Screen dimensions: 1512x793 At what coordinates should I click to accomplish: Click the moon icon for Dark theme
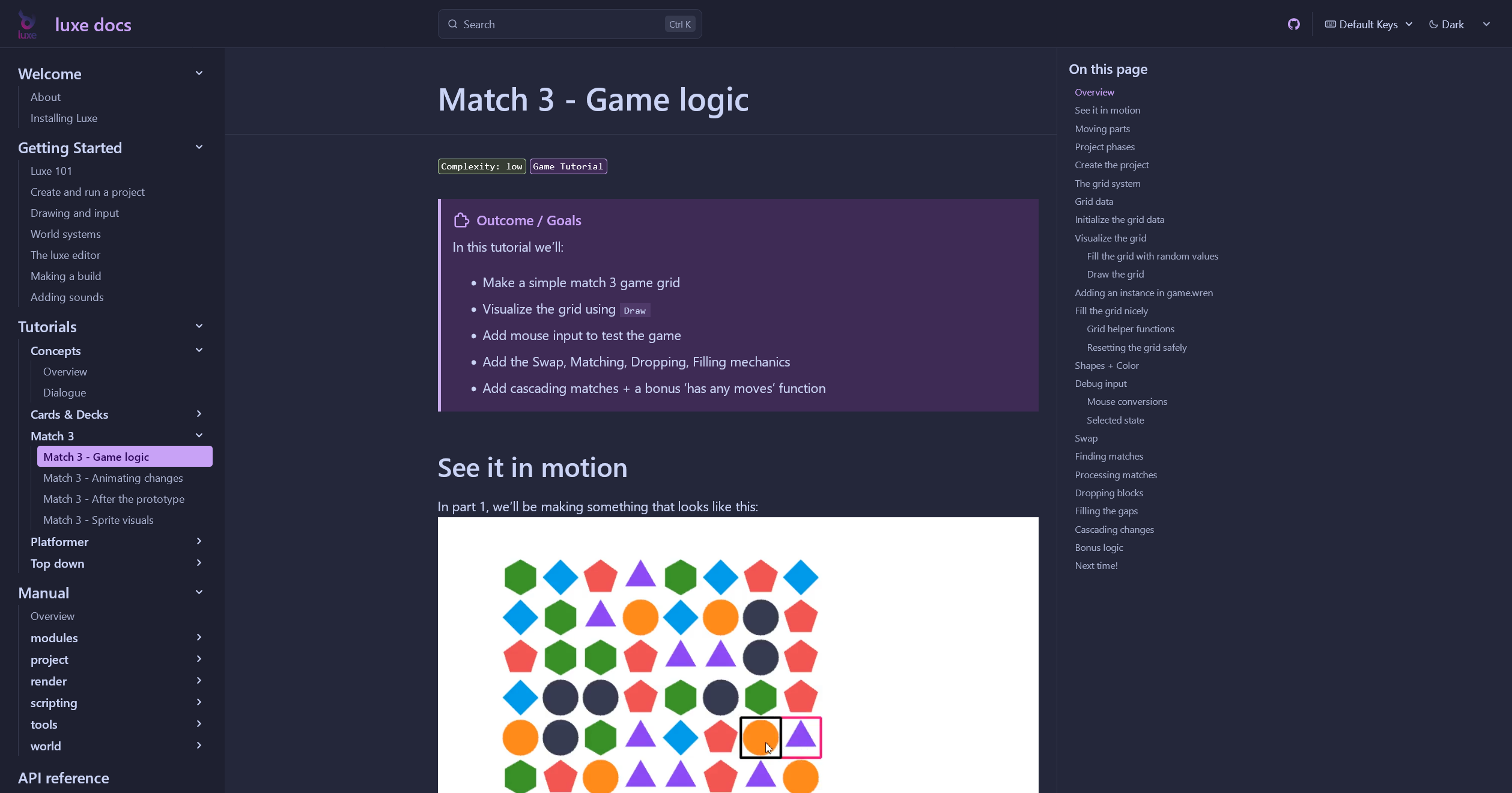pyautogui.click(x=1433, y=25)
